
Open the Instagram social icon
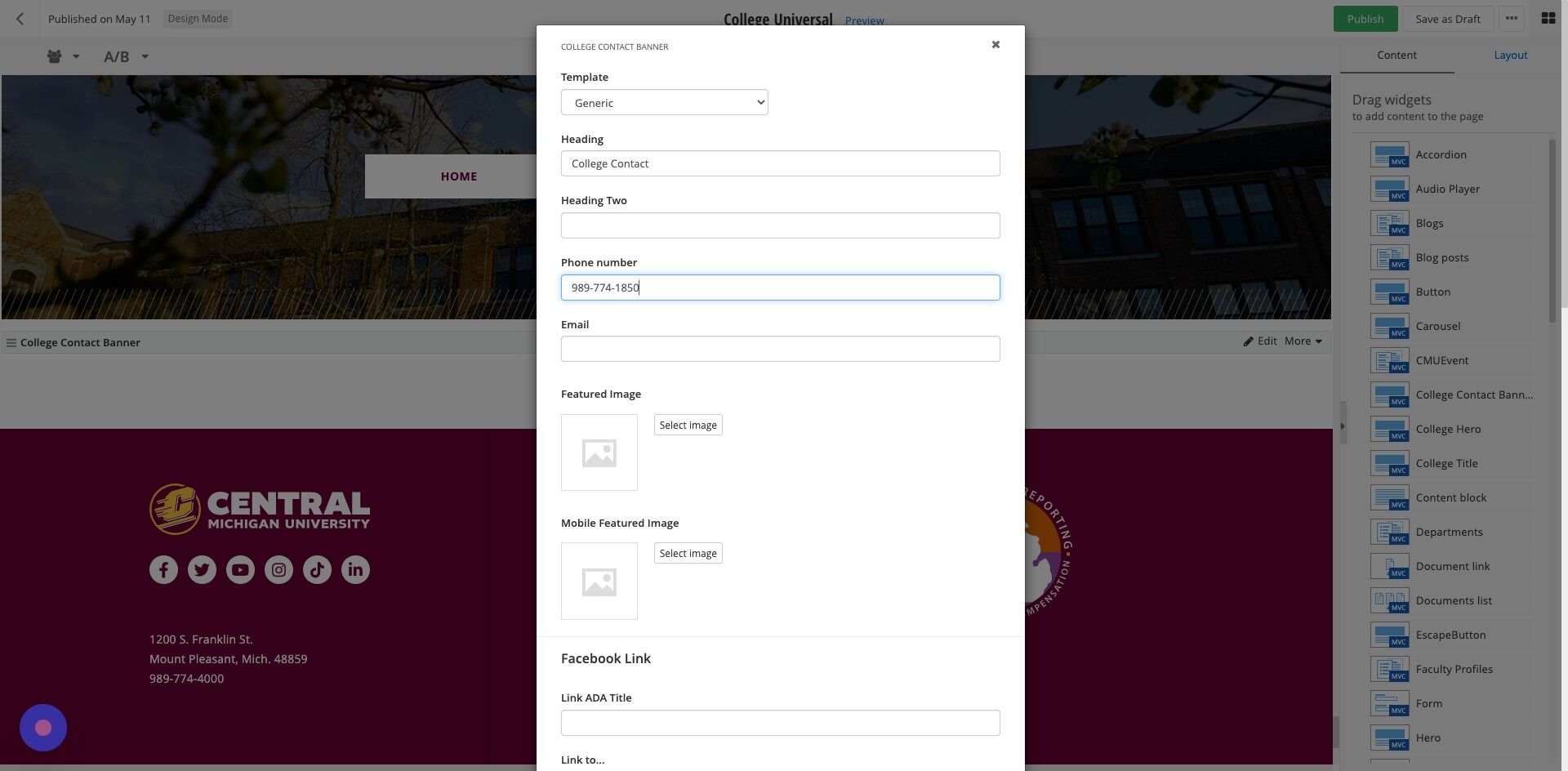pyautogui.click(x=278, y=569)
